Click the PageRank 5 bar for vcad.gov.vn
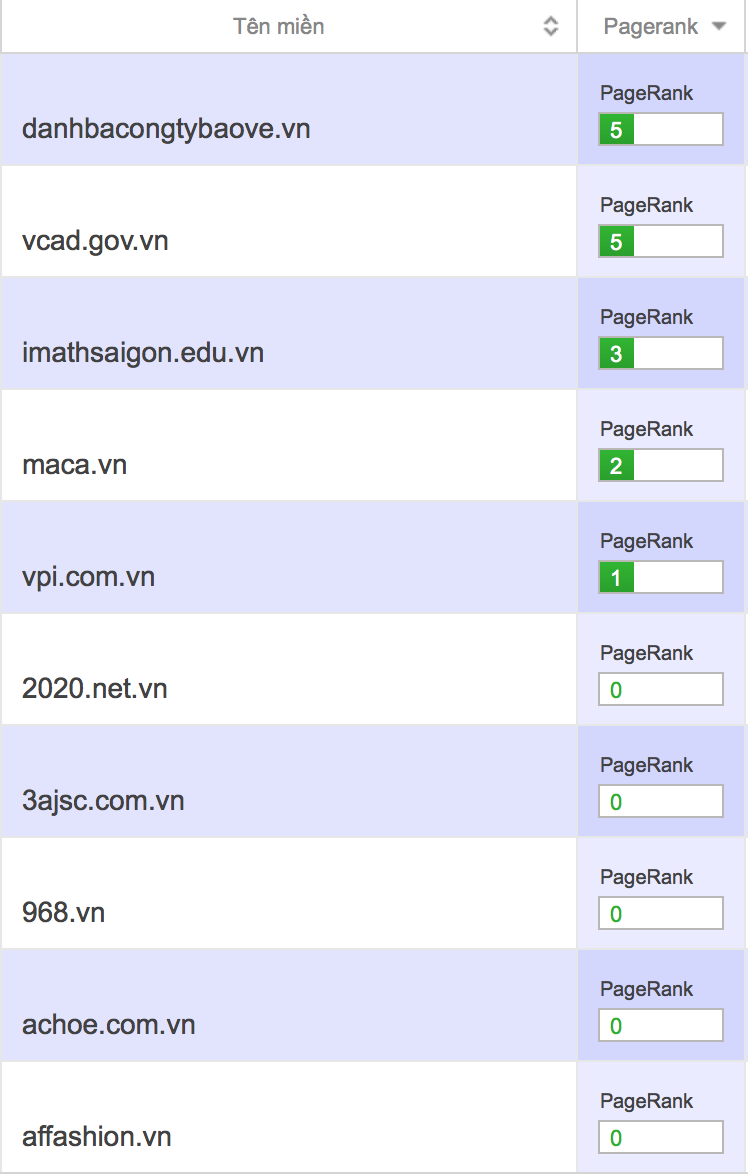The image size is (748, 1174). pyautogui.click(x=661, y=242)
